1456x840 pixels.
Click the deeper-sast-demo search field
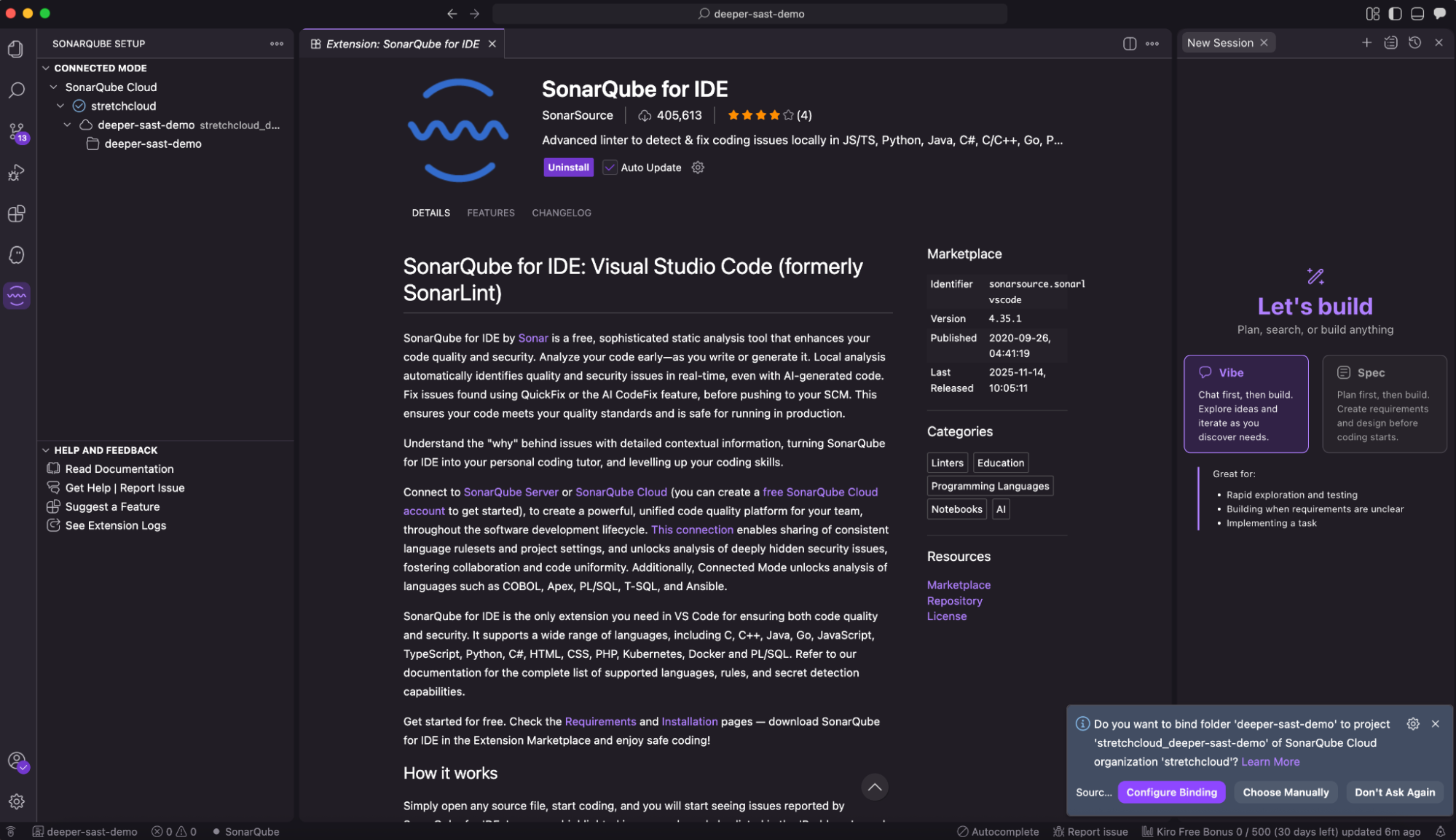point(750,14)
